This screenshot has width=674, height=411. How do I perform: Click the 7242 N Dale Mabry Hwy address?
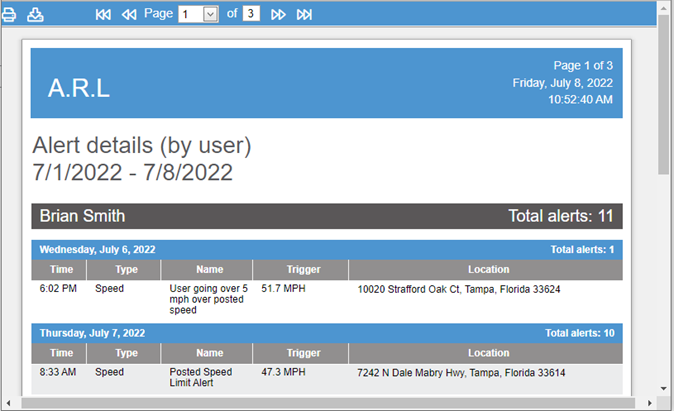(461, 373)
